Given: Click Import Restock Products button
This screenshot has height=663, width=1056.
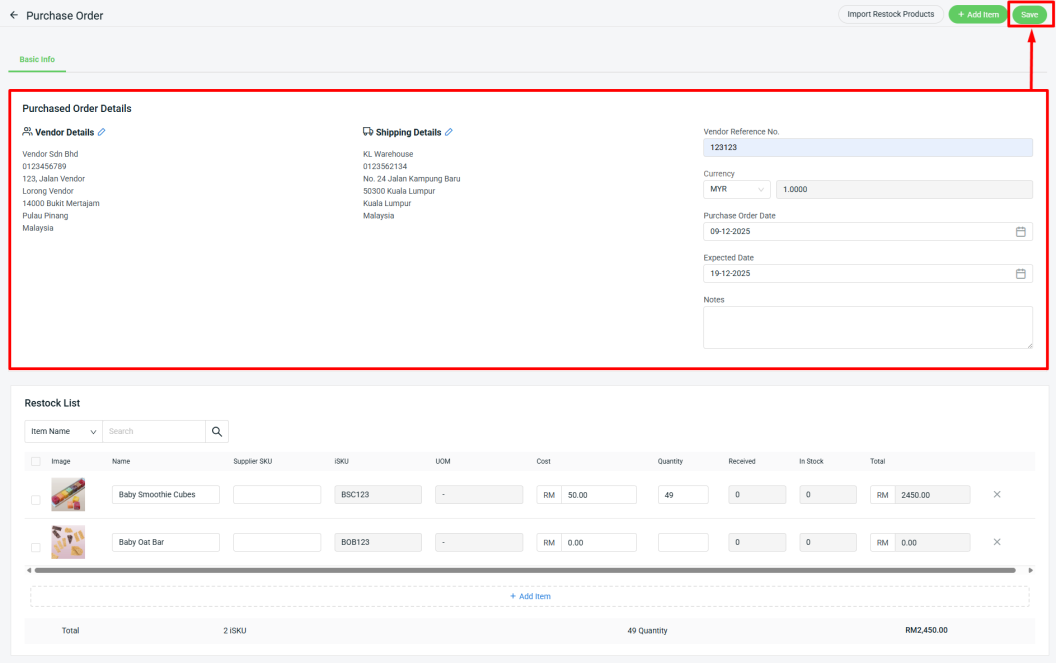Looking at the screenshot, I should tap(890, 14).
